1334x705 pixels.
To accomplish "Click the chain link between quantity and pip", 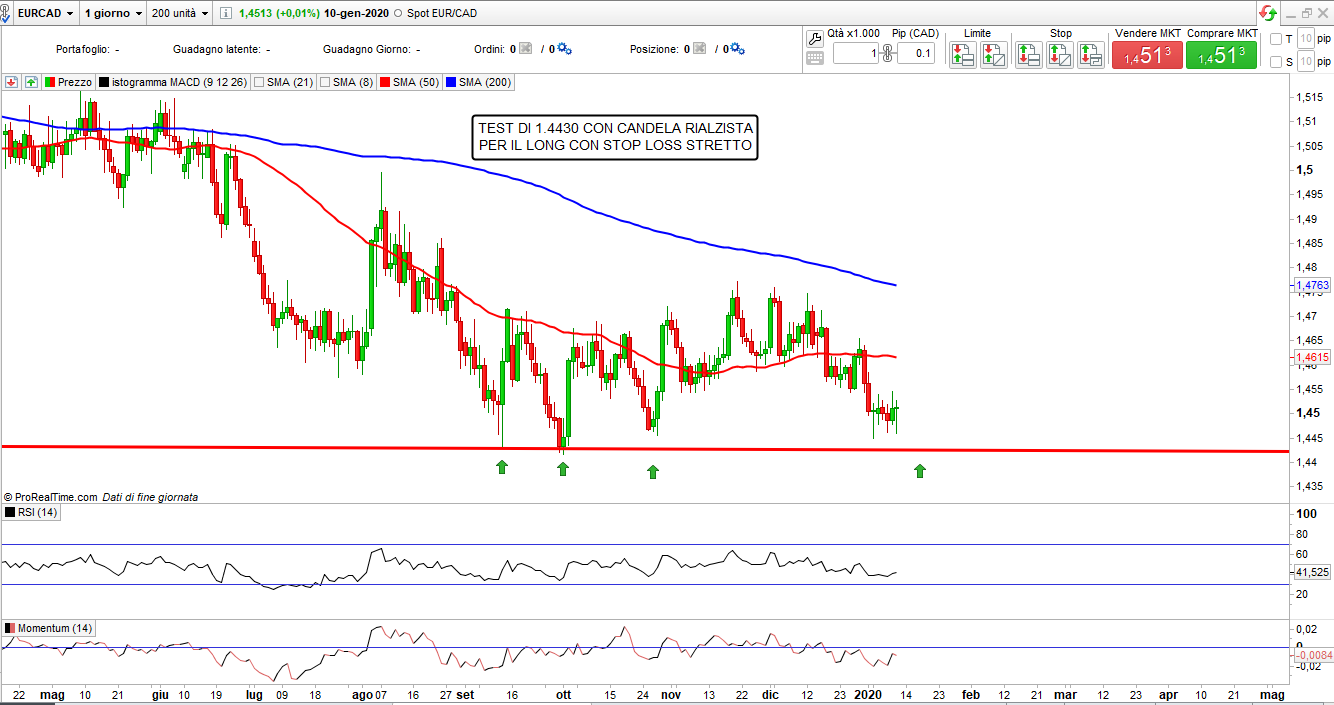I will click(888, 54).
